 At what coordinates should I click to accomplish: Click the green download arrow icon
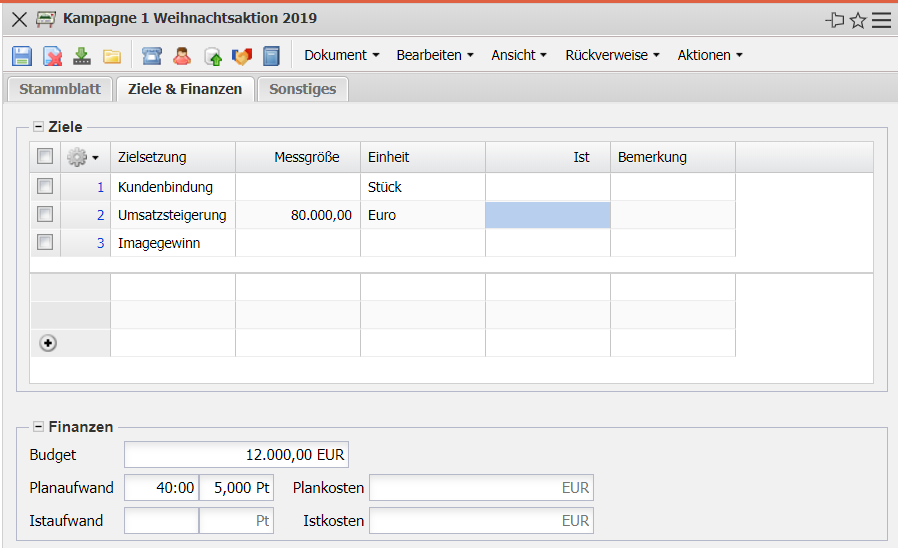click(82, 56)
